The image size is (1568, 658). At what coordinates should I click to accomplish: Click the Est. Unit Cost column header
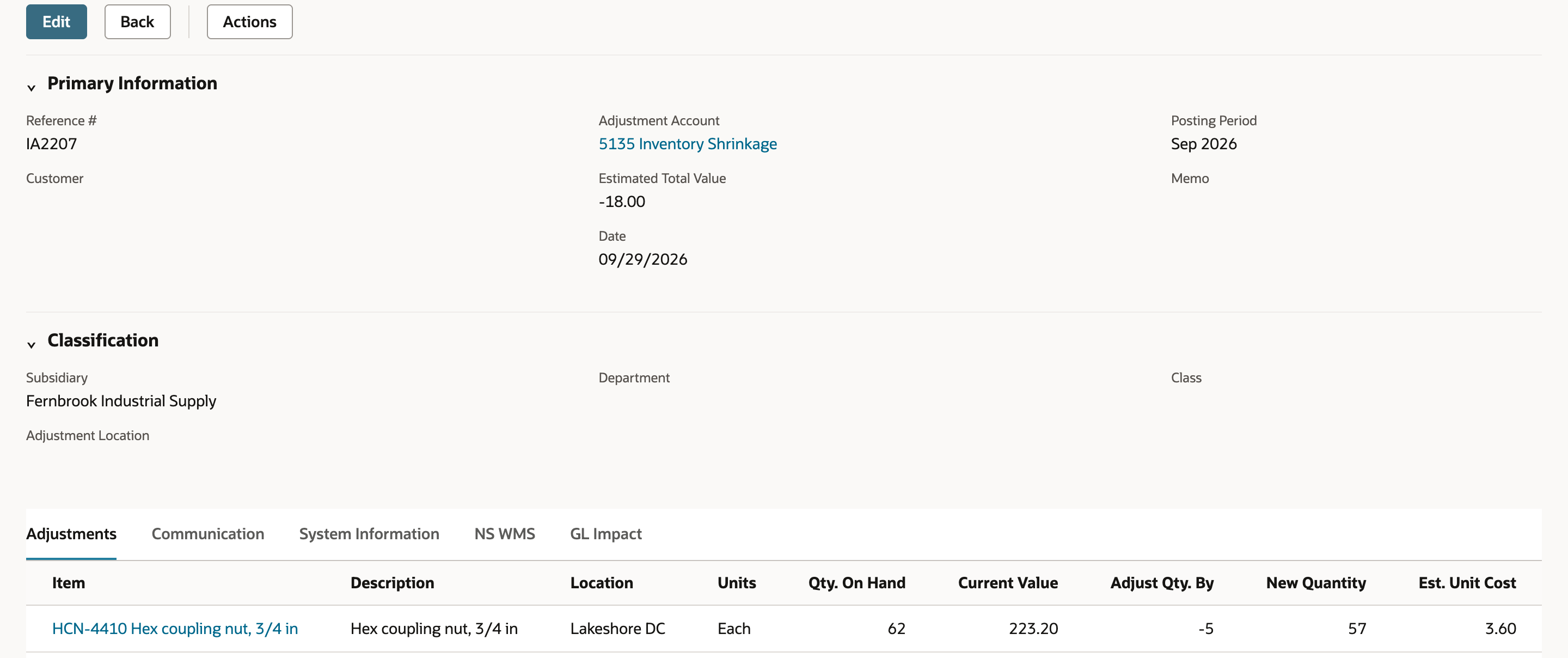(1467, 583)
